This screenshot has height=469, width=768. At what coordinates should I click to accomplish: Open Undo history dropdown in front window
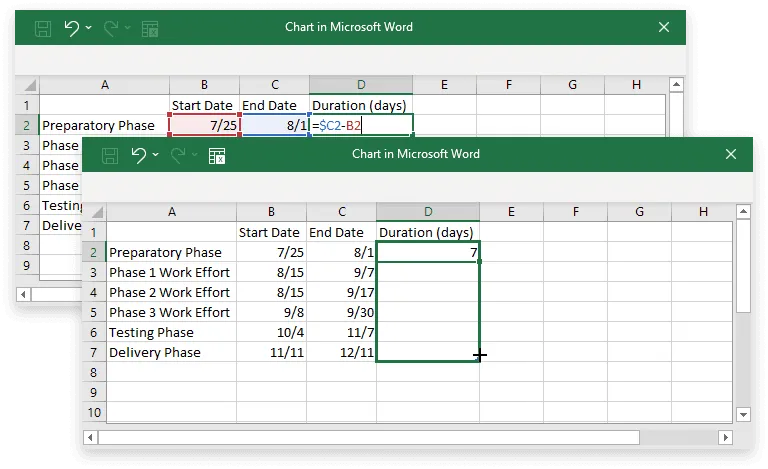tap(156, 155)
